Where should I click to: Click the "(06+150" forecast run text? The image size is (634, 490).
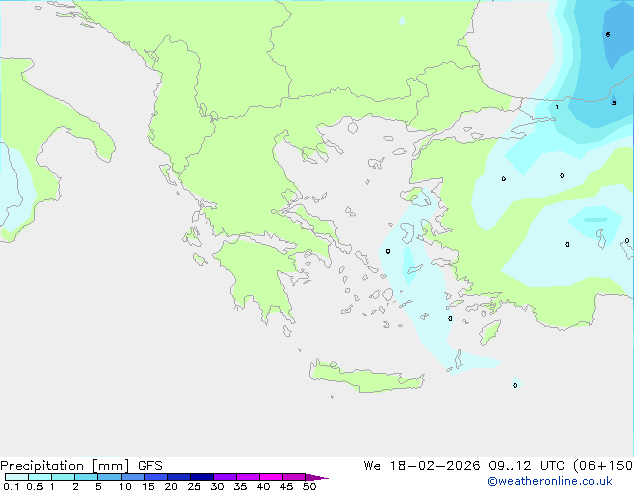[603, 466]
